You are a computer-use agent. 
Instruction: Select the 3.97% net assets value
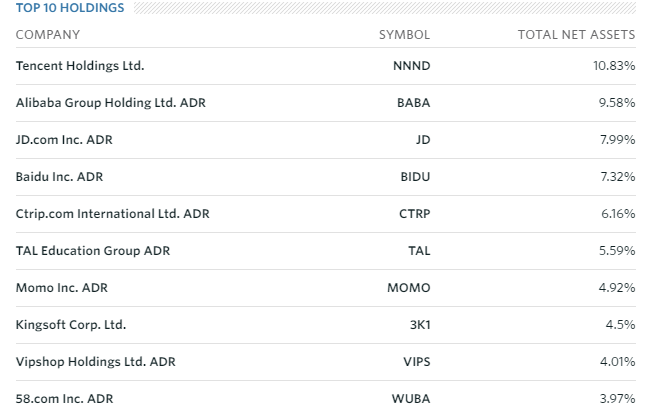tap(617, 399)
